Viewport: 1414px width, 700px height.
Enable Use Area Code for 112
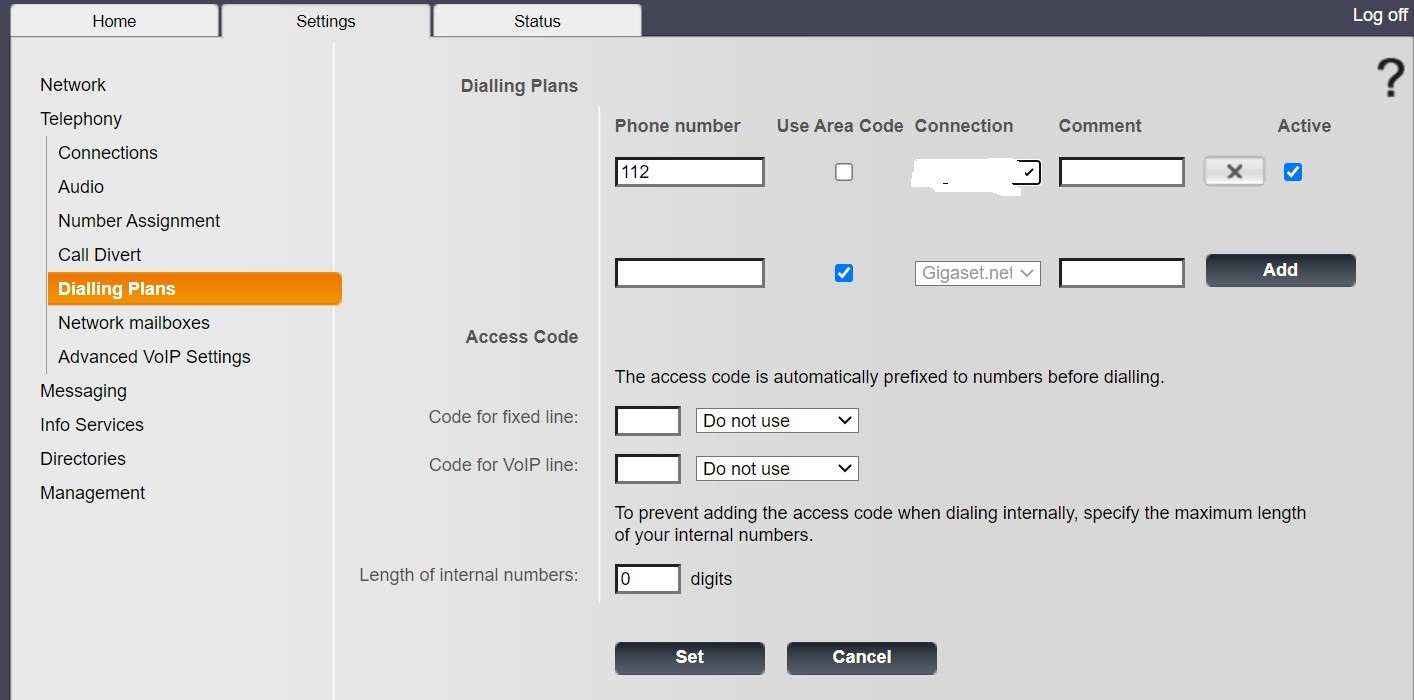pyautogui.click(x=844, y=172)
